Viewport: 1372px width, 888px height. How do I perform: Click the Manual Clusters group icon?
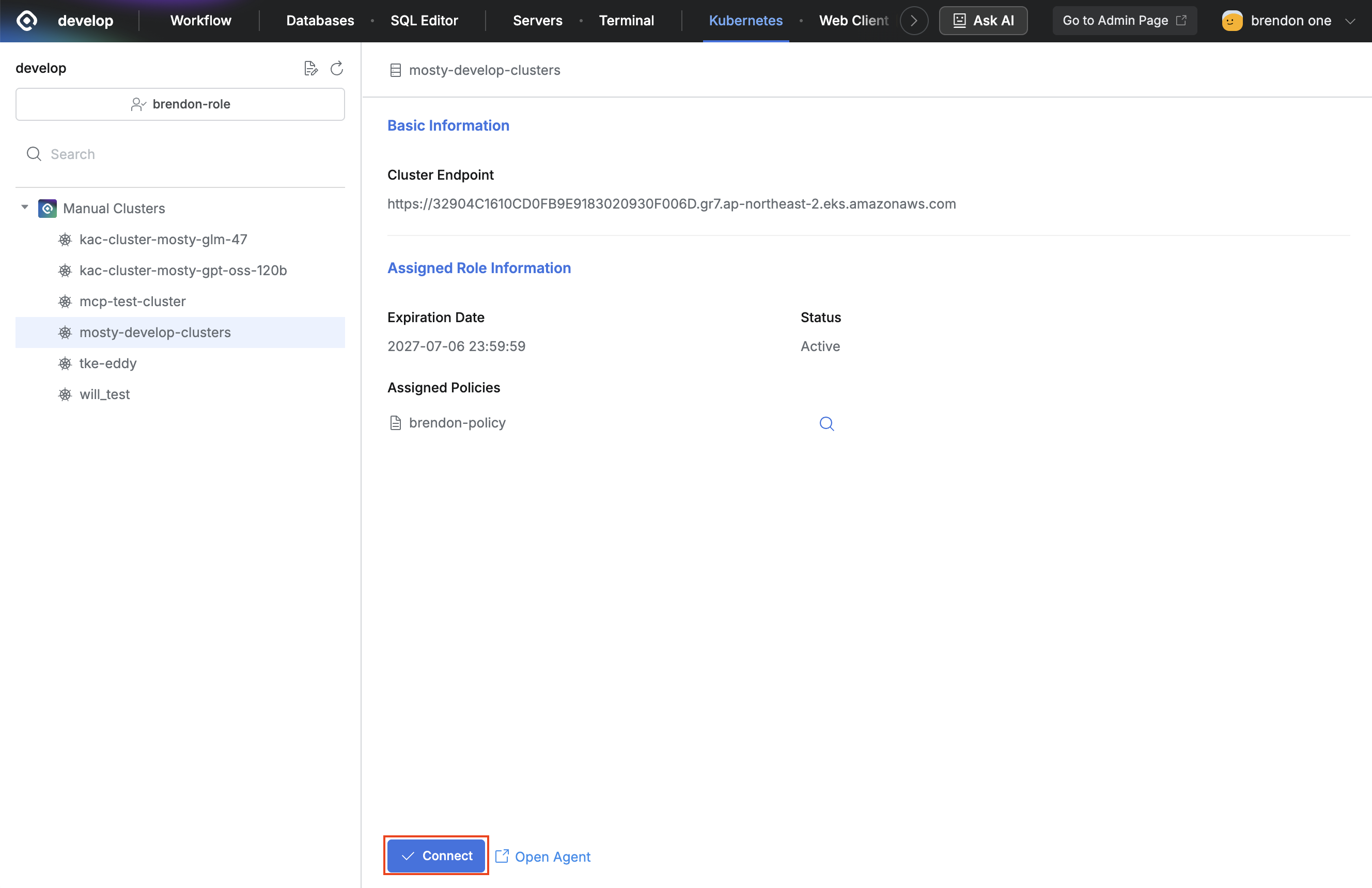48,209
